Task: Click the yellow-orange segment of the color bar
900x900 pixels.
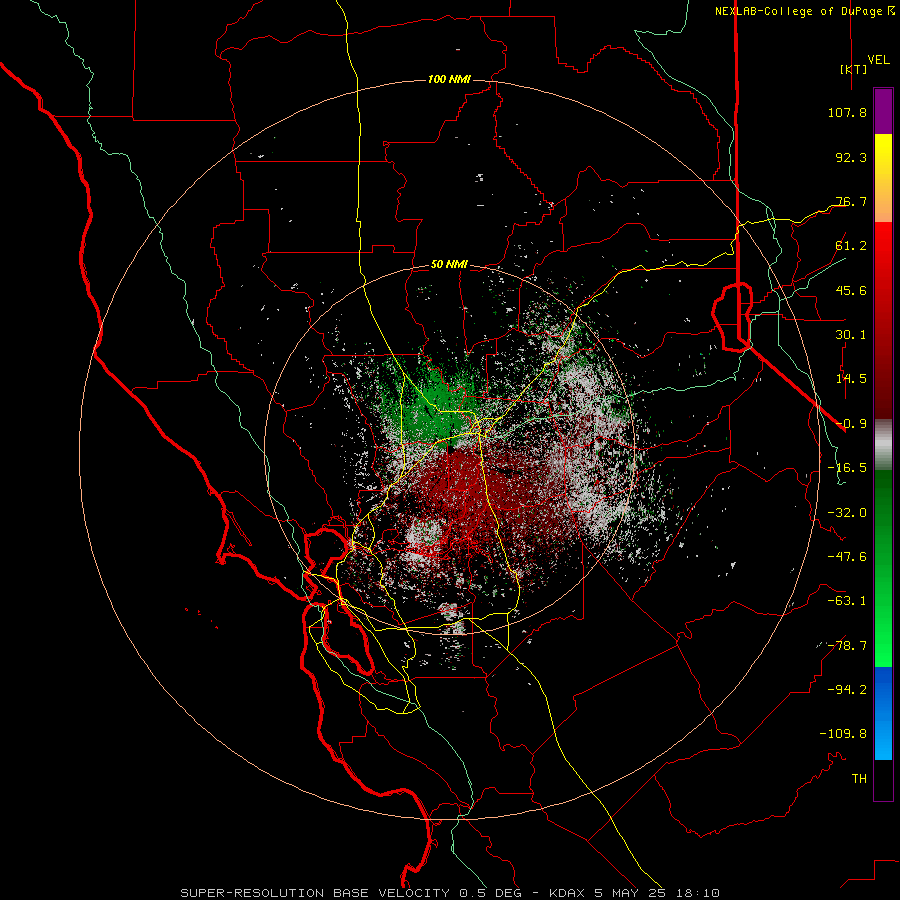Action: pyautogui.click(x=883, y=178)
